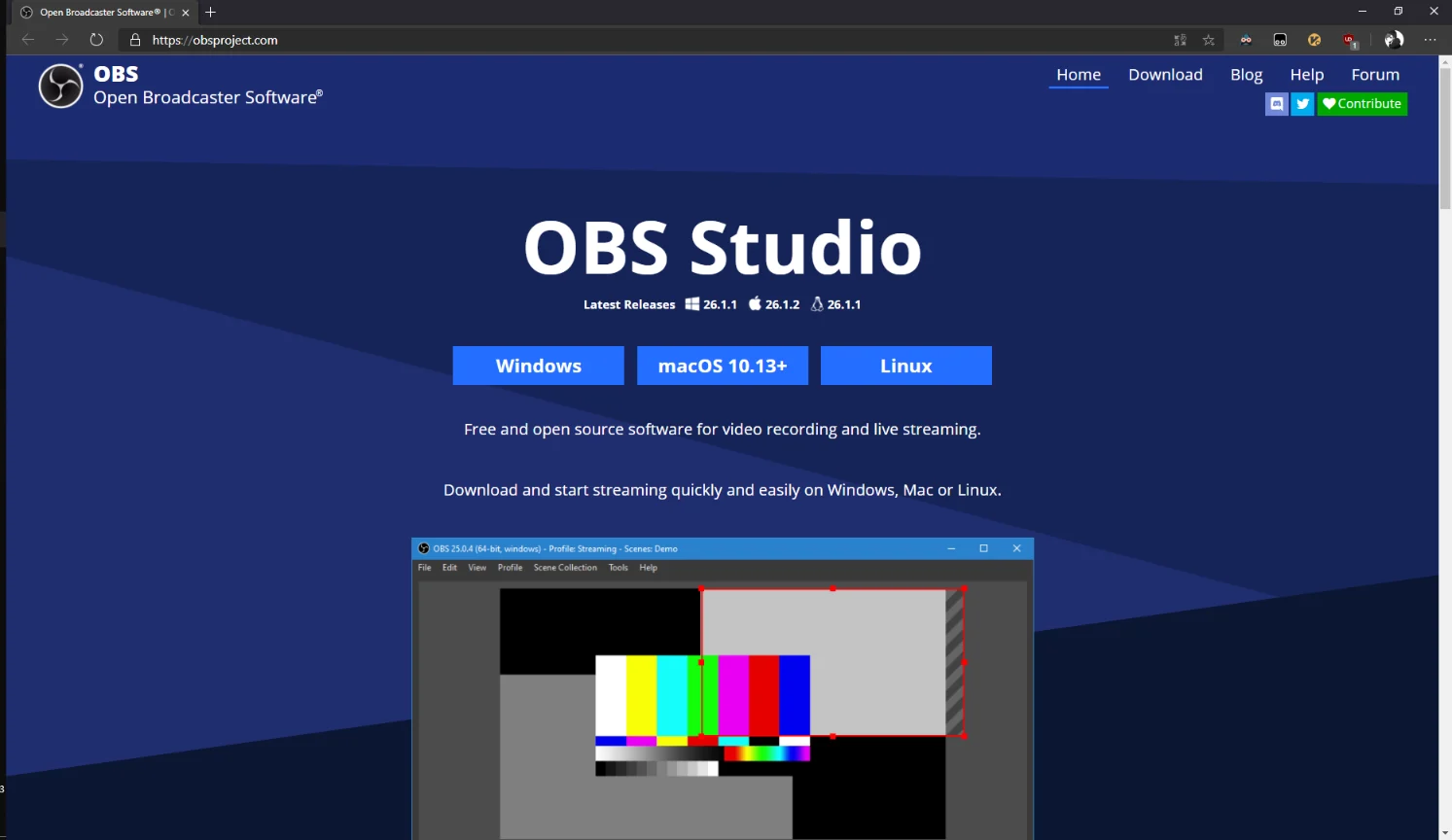
Task: Open the Blog nav item
Action: [1246, 75]
